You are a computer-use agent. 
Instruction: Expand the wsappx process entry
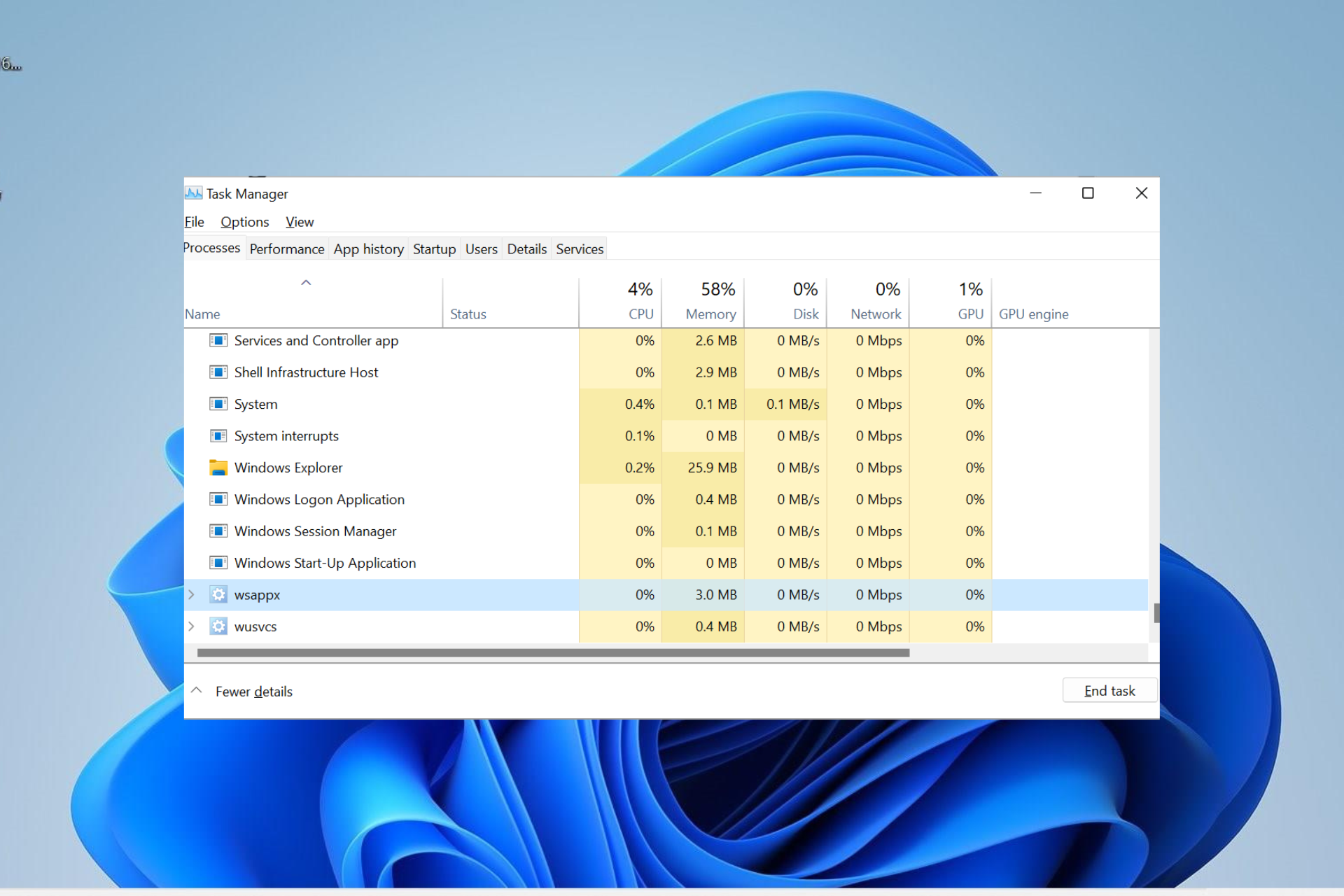192,594
